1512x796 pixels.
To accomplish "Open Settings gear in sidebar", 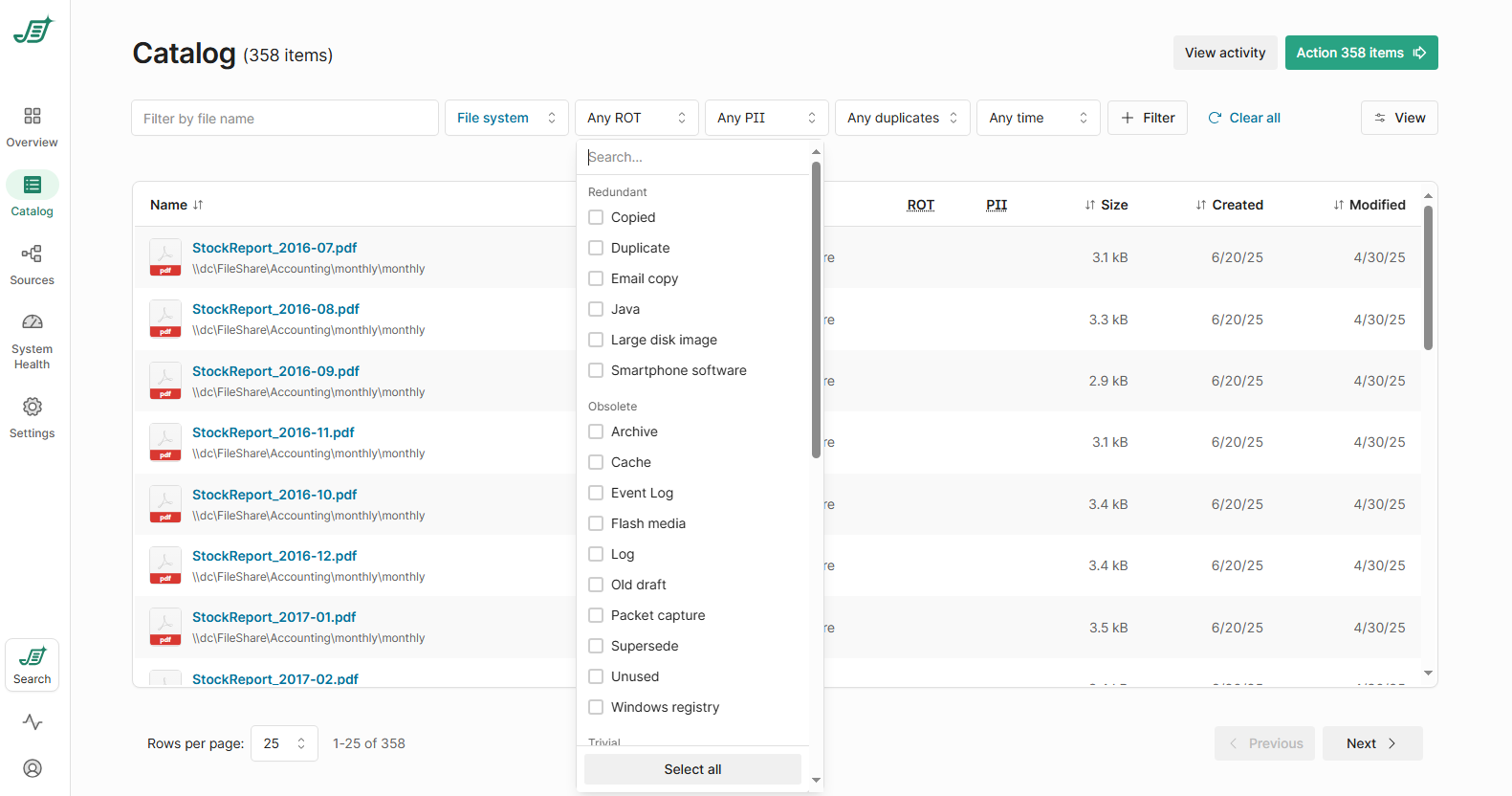I will point(33,408).
